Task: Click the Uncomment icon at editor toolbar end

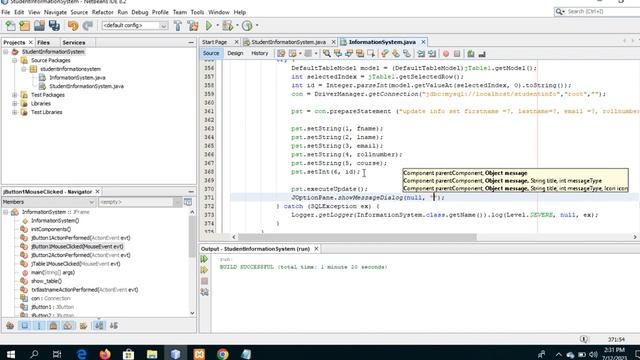Action: point(482,53)
